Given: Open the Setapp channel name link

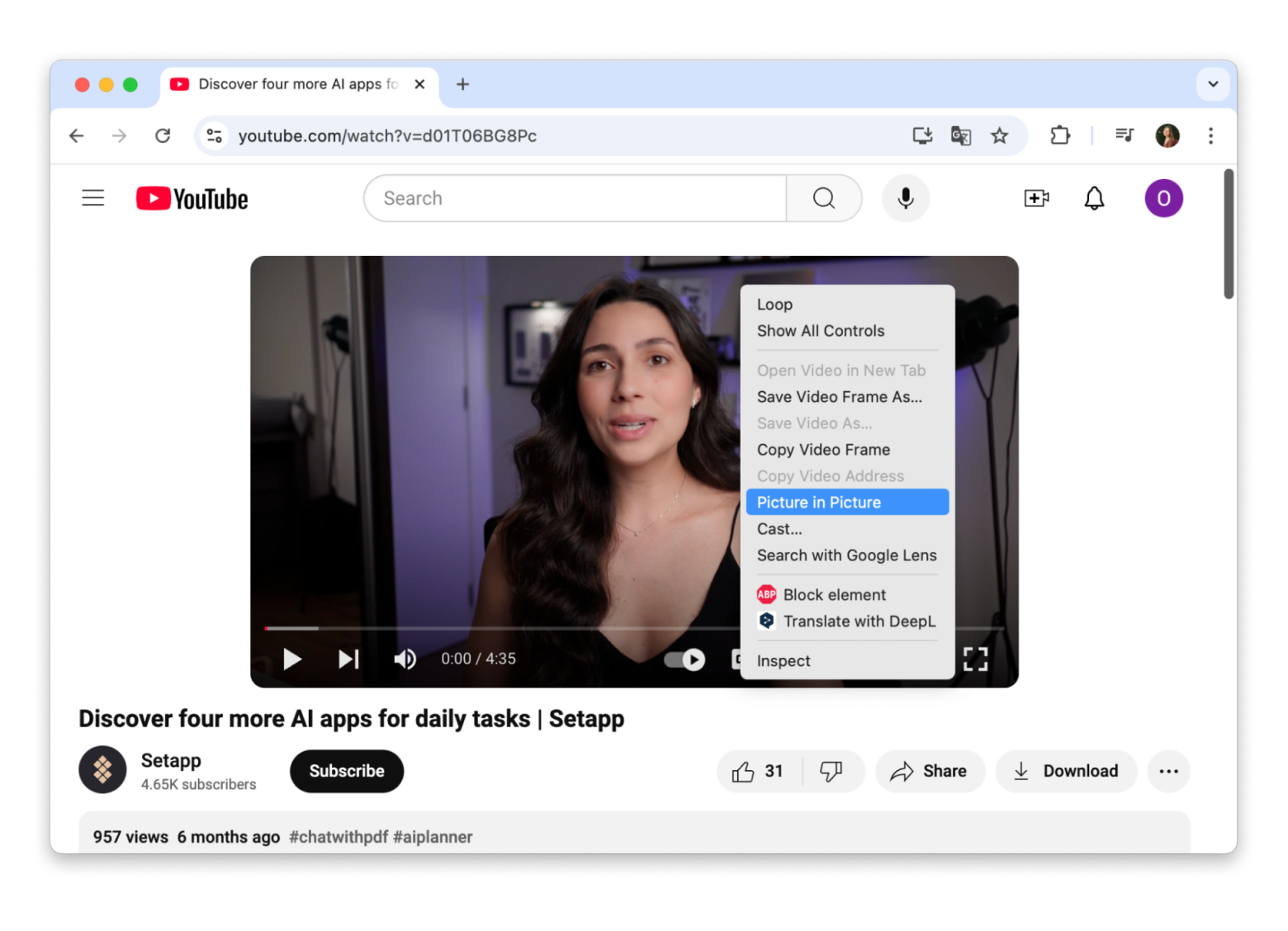Looking at the screenshot, I should pyautogui.click(x=171, y=760).
